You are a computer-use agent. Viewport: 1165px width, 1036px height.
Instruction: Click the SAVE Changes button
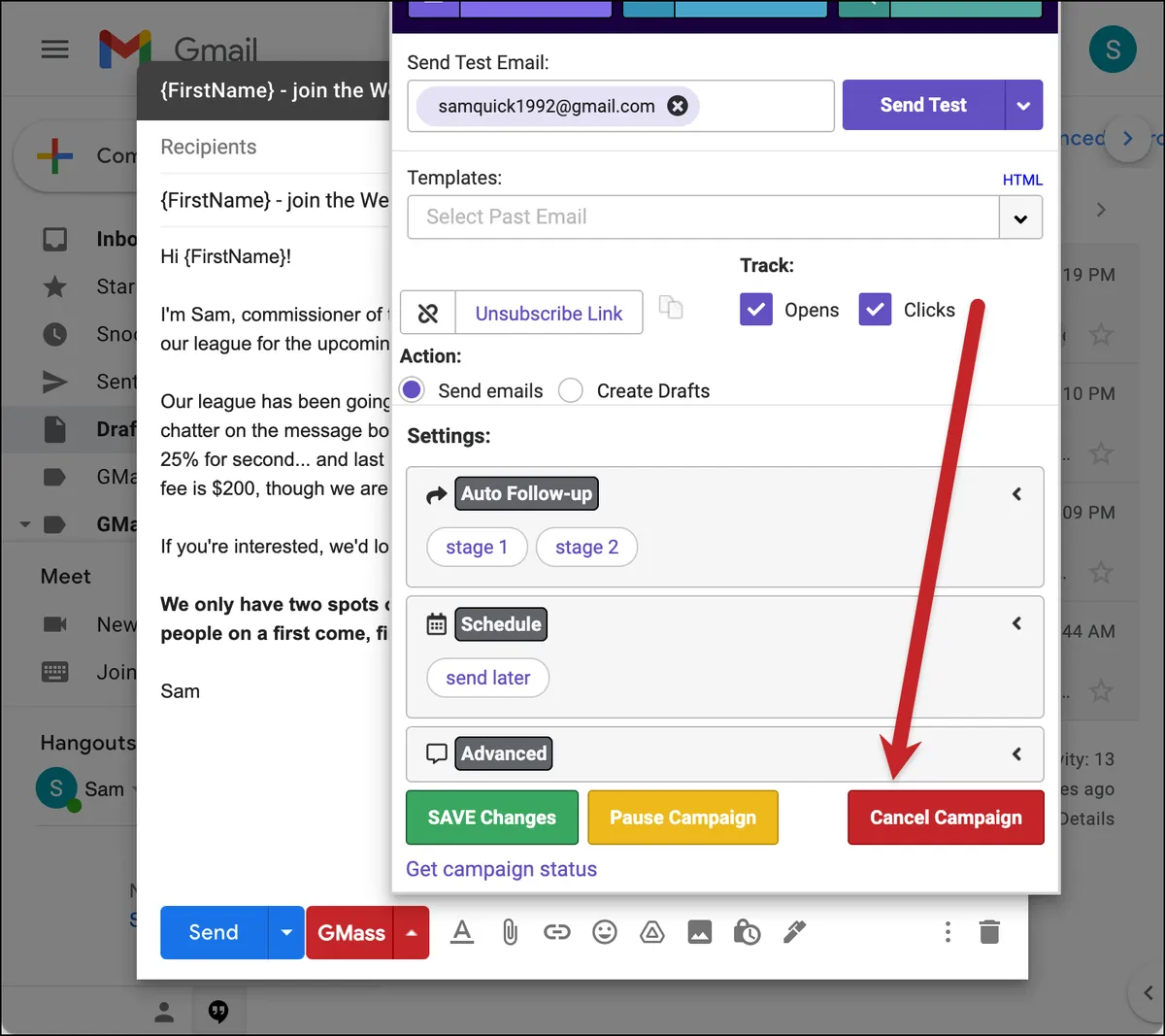pos(492,818)
